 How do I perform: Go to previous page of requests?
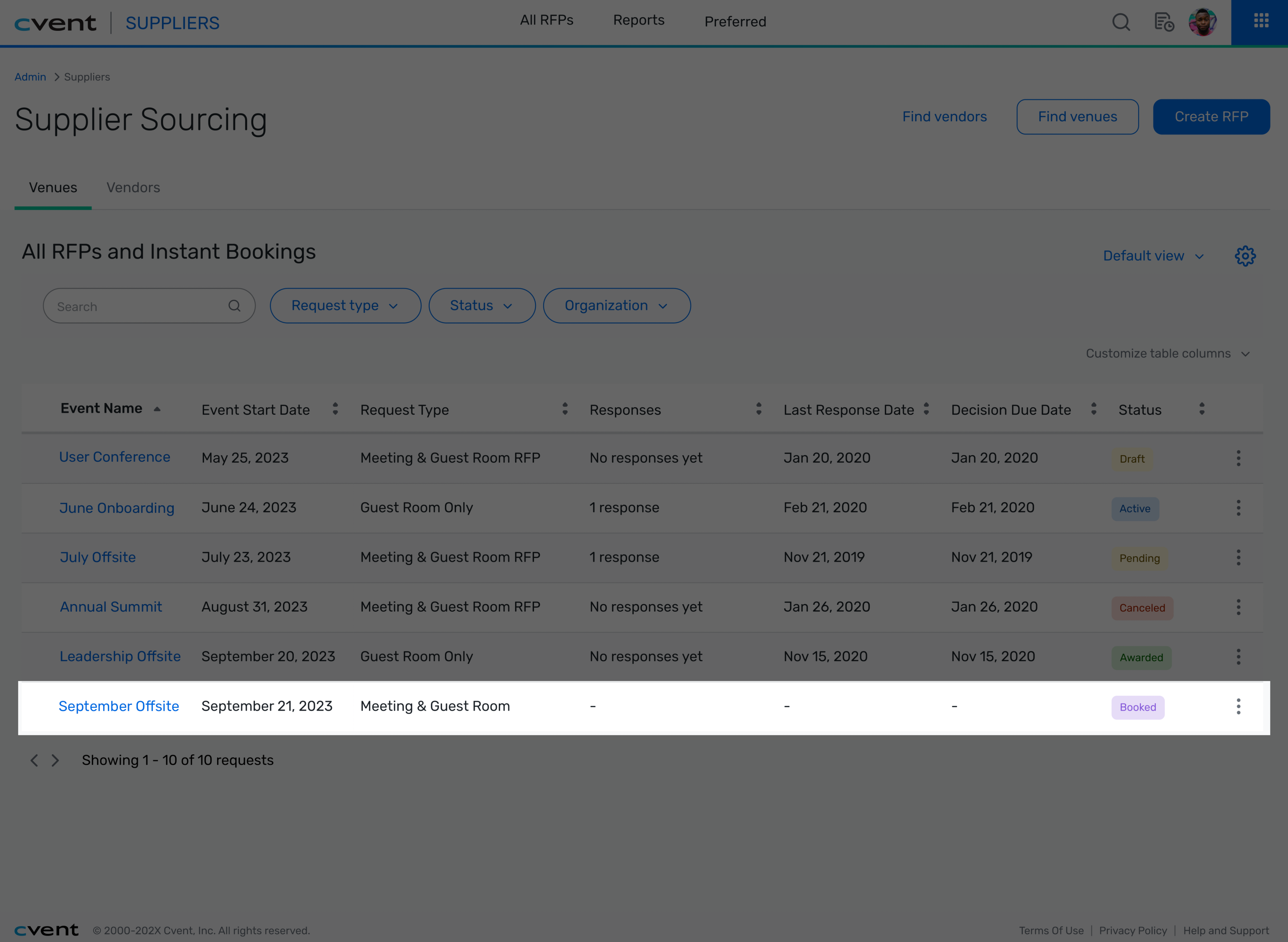pyautogui.click(x=34, y=760)
